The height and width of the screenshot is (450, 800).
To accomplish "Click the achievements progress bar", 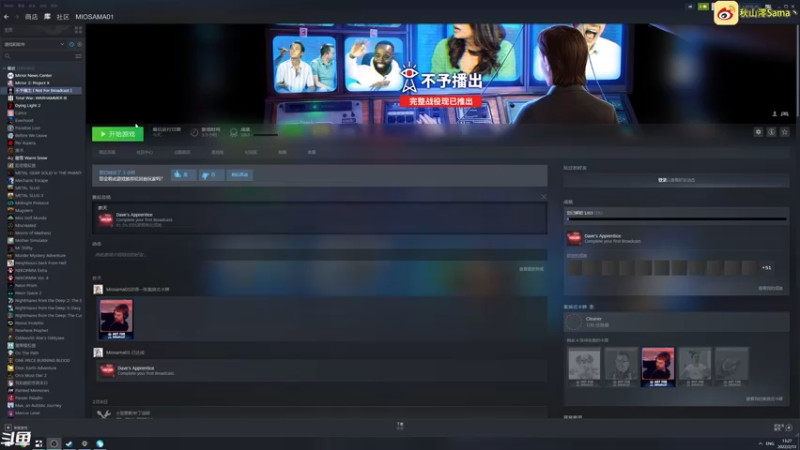I will (677, 219).
